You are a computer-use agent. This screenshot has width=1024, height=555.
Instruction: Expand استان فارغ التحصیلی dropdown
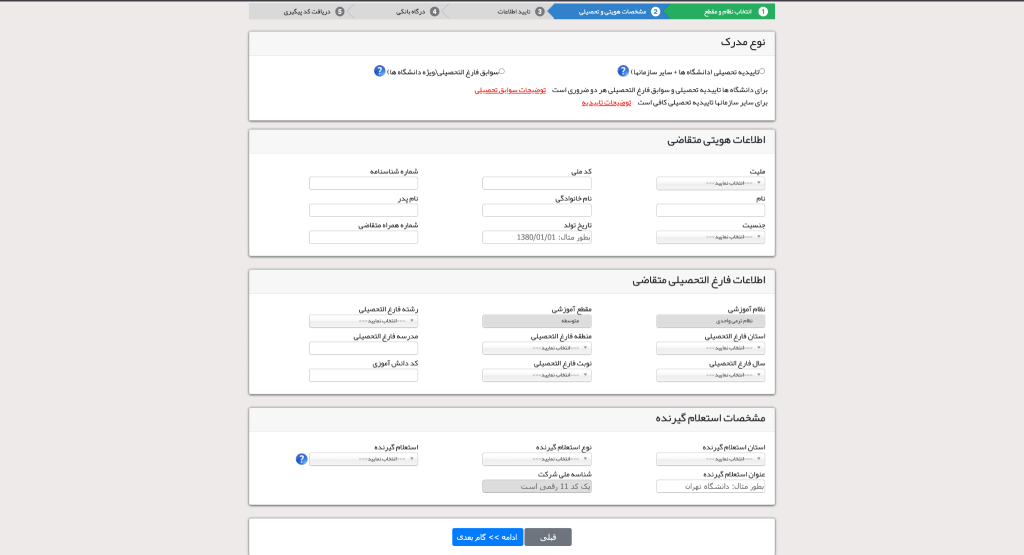pyautogui.click(x=710, y=348)
